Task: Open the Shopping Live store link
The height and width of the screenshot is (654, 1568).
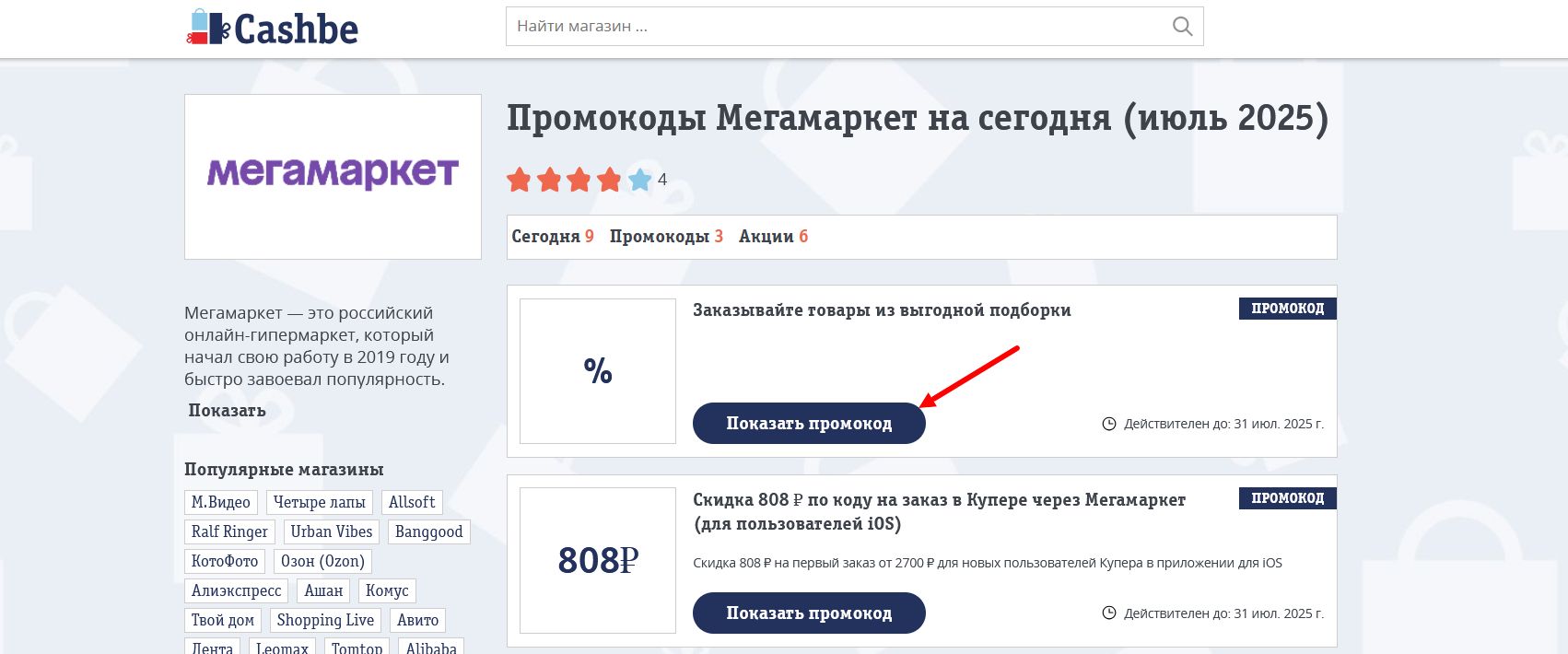Action: [325, 620]
